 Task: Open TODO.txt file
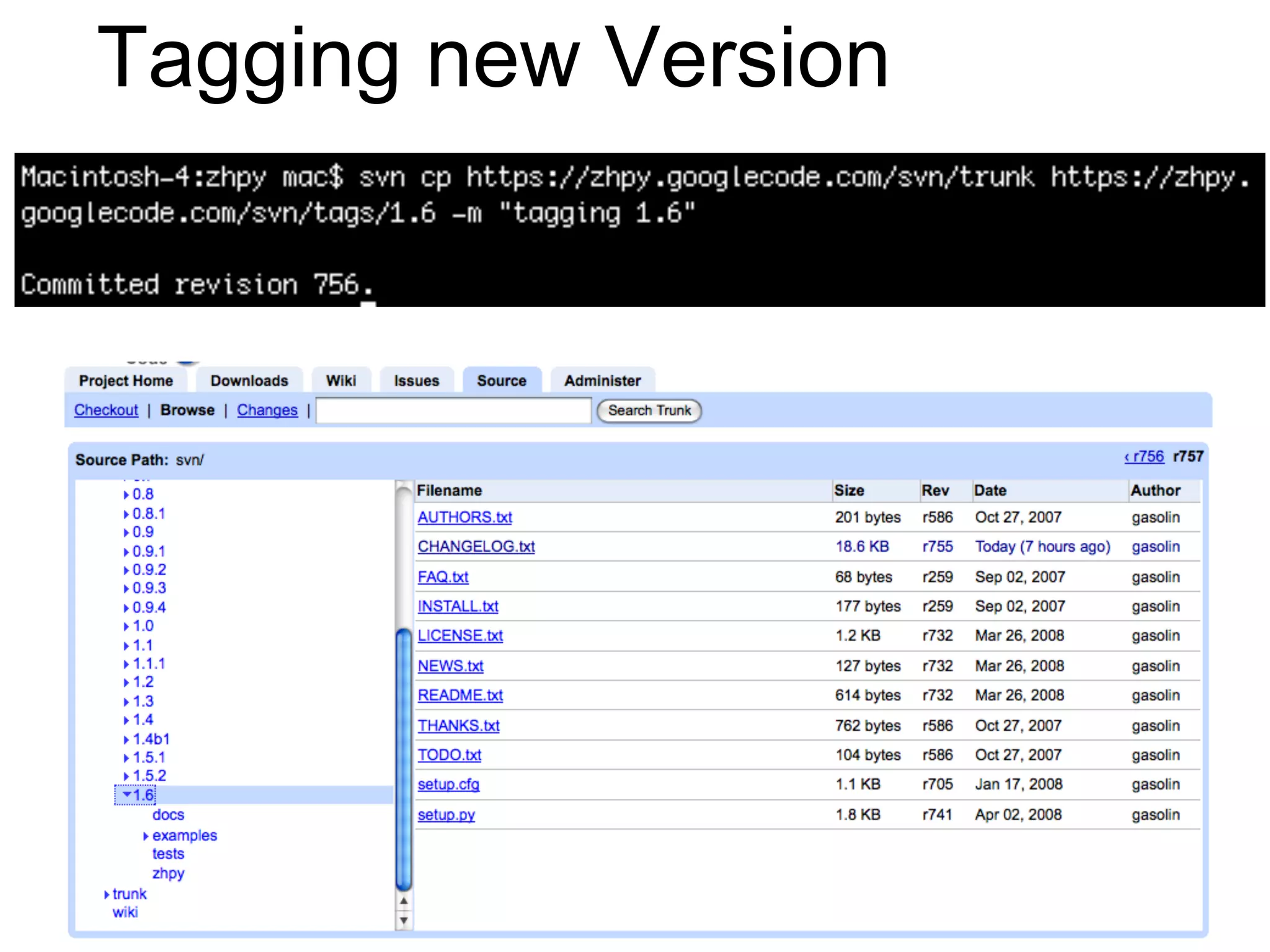pos(449,755)
